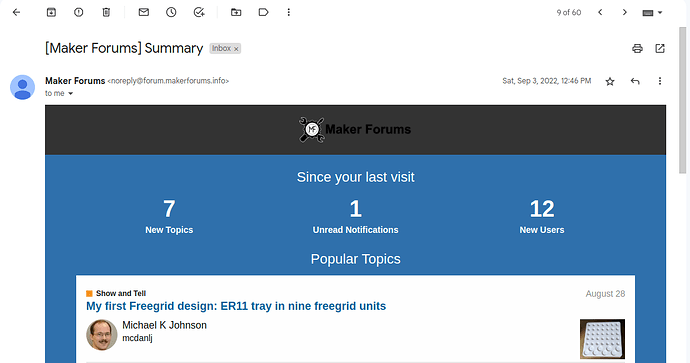
Task: Click the 'August 28' date
Action: coord(605,294)
